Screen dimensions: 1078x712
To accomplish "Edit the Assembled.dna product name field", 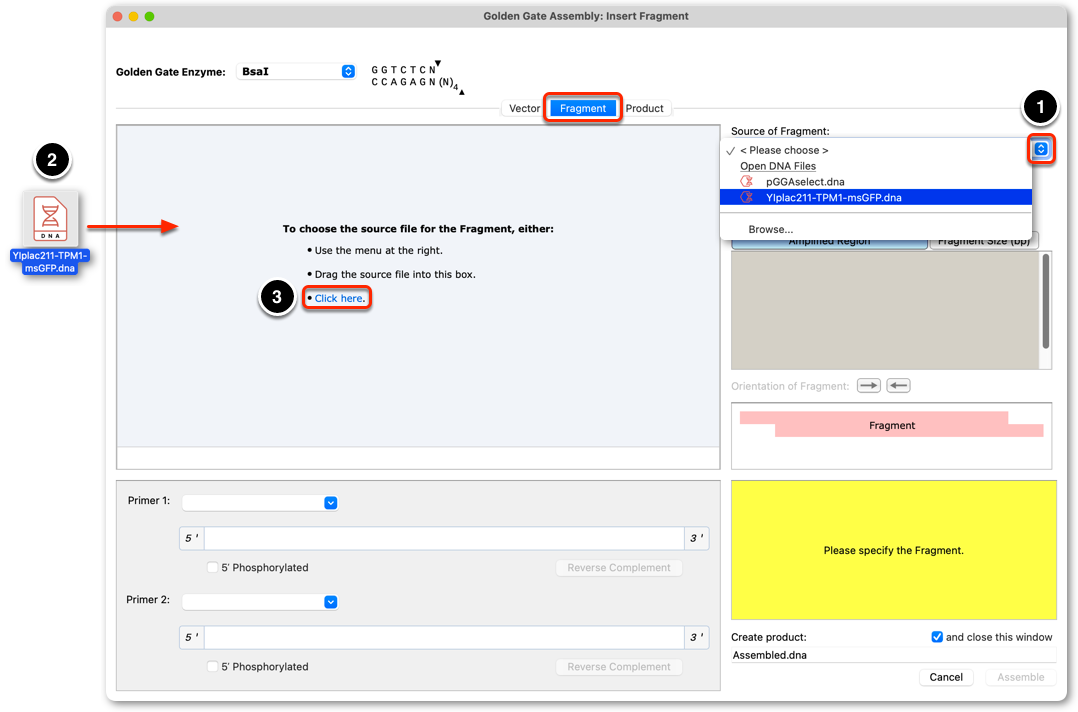I will 892,655.
